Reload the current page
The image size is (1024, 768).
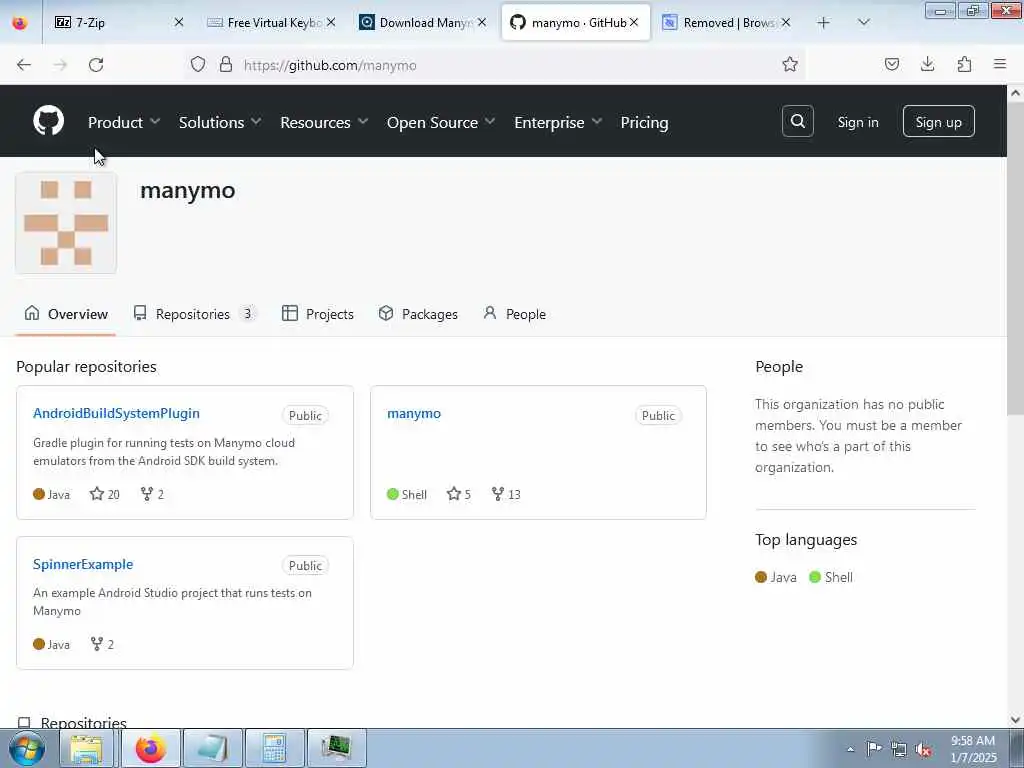(96, 64)
